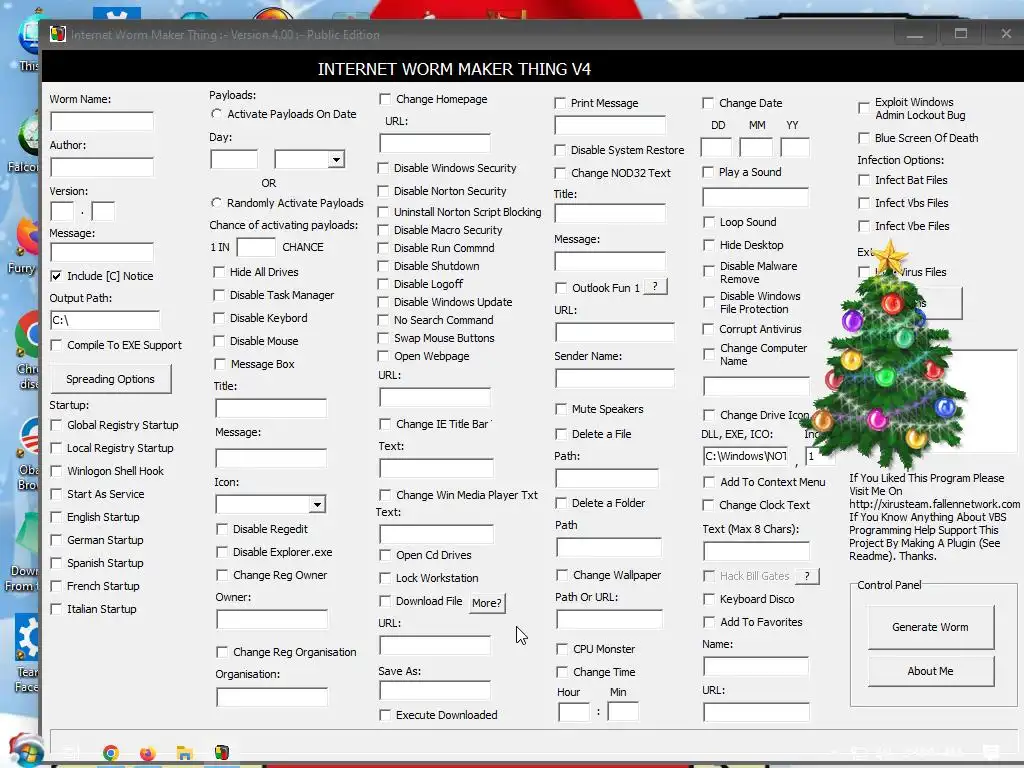The image size is (1024, 768).
Task: Click the Hour field for Change Time
Action: [x=574, y=711]
